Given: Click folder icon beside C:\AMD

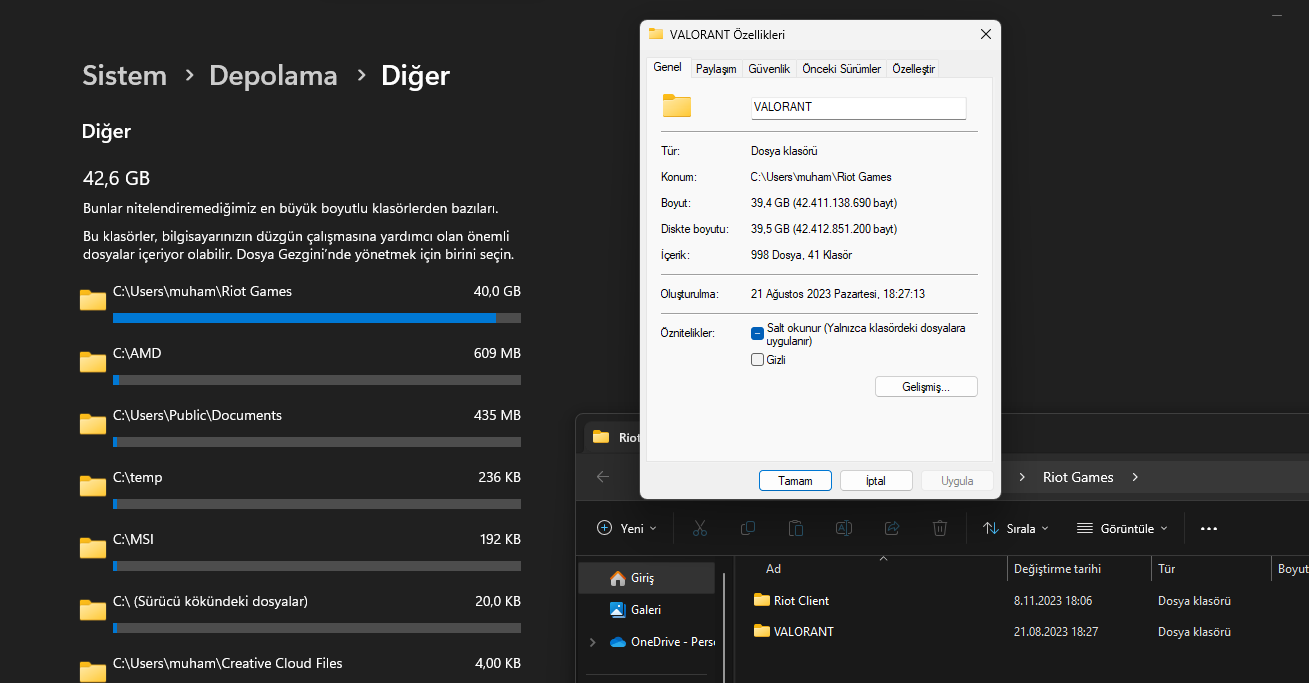Looking at the screenshot, I should pos(93,362).
